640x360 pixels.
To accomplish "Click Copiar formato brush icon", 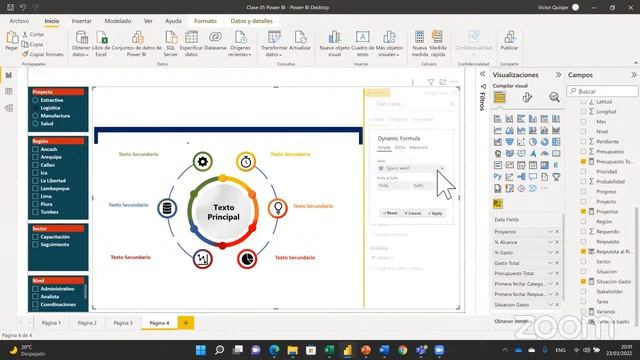I will (25, 54).
